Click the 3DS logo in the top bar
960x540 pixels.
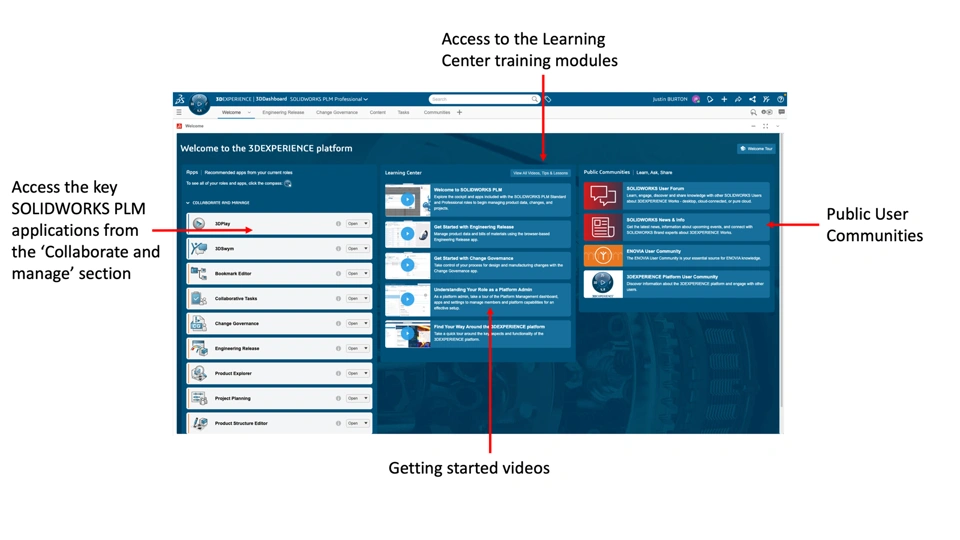click(x=179, y=99)
